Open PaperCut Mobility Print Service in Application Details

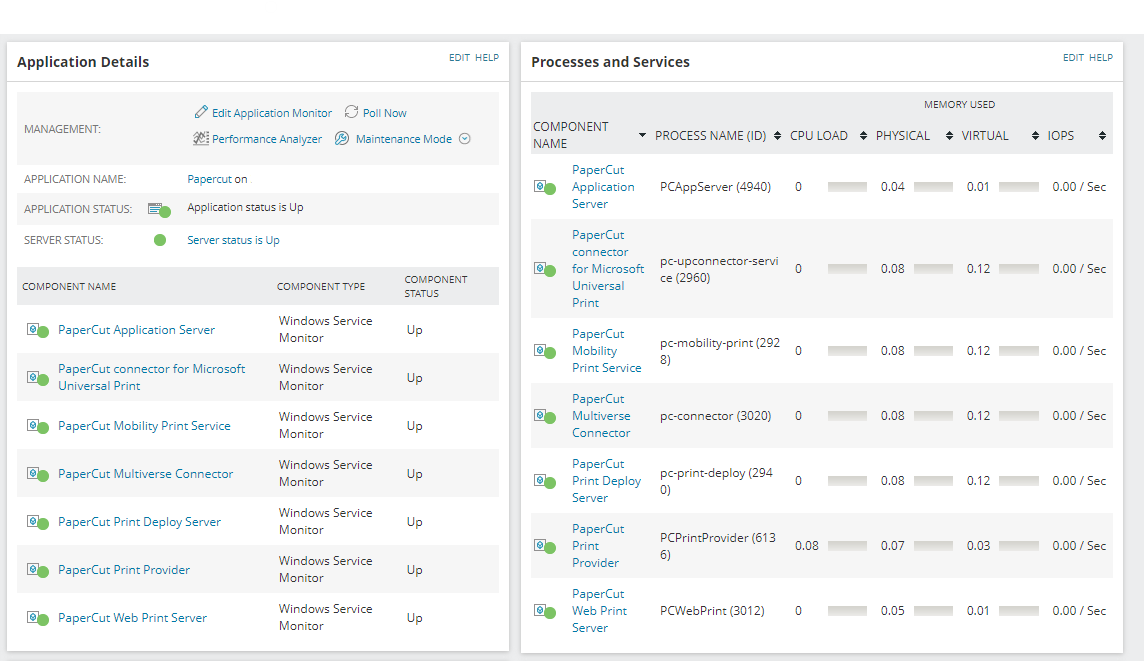click(x=144, y=426)
